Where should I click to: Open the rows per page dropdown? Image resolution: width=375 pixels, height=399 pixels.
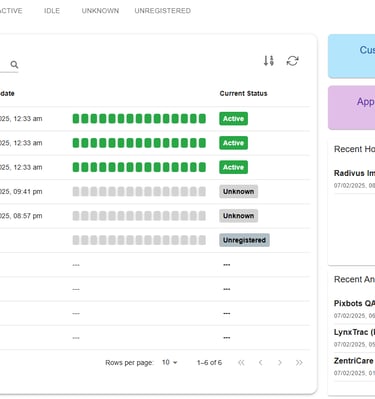click(x=169, y=362)
